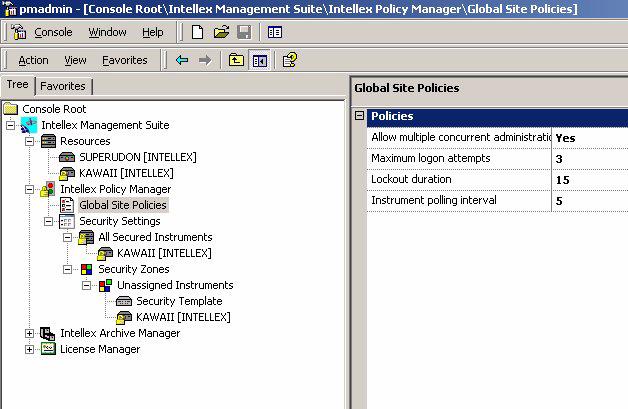The width and height of the screenshot is (628, 409).
Task: Click the Lockout duration value 15
Action: point(562,180)
